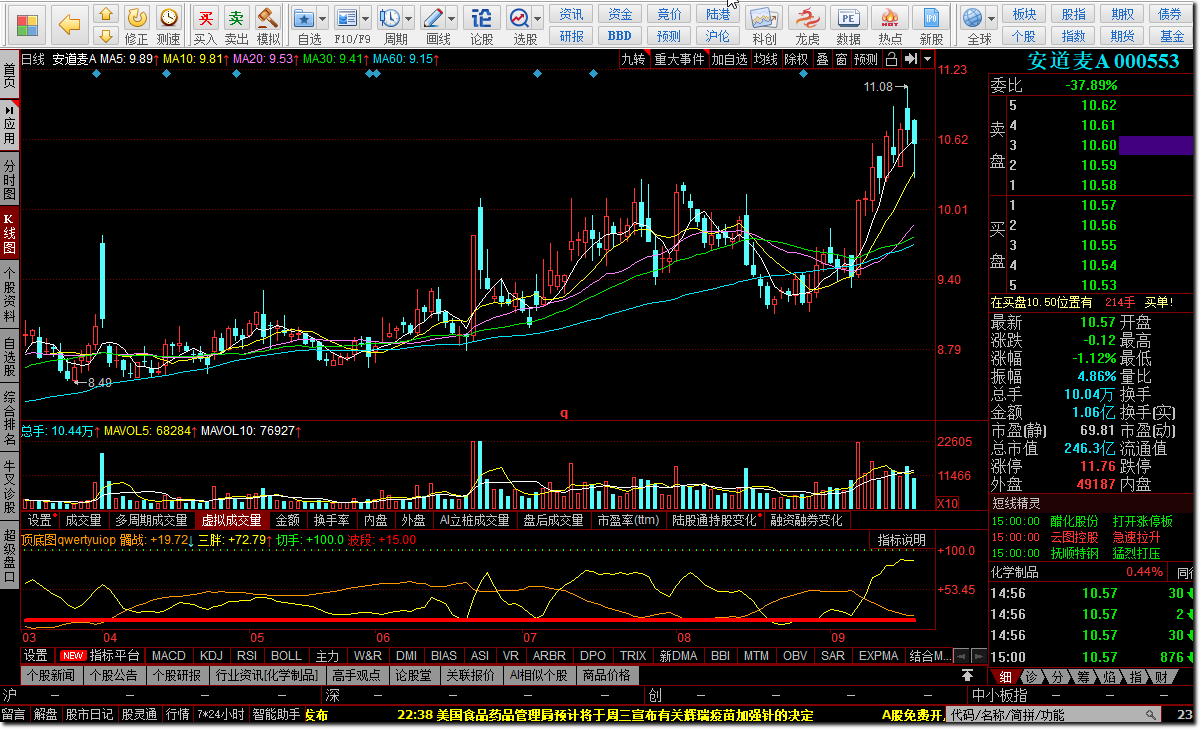This screenshot has height=730, width=1202.
Task: Open the 热点 hot flame icon
Action: pos(890,18)
